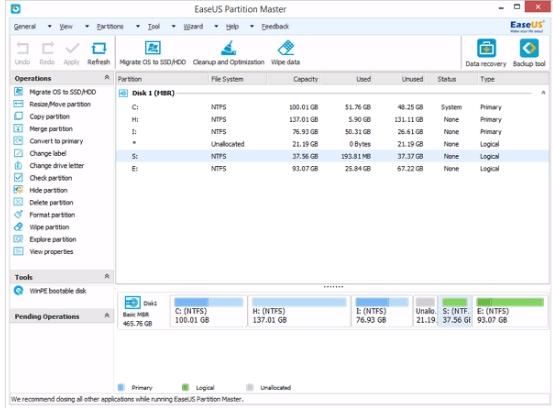This screenshot has width=553, height=408.
Task: Open the Wizard menu
Action: 193,26
